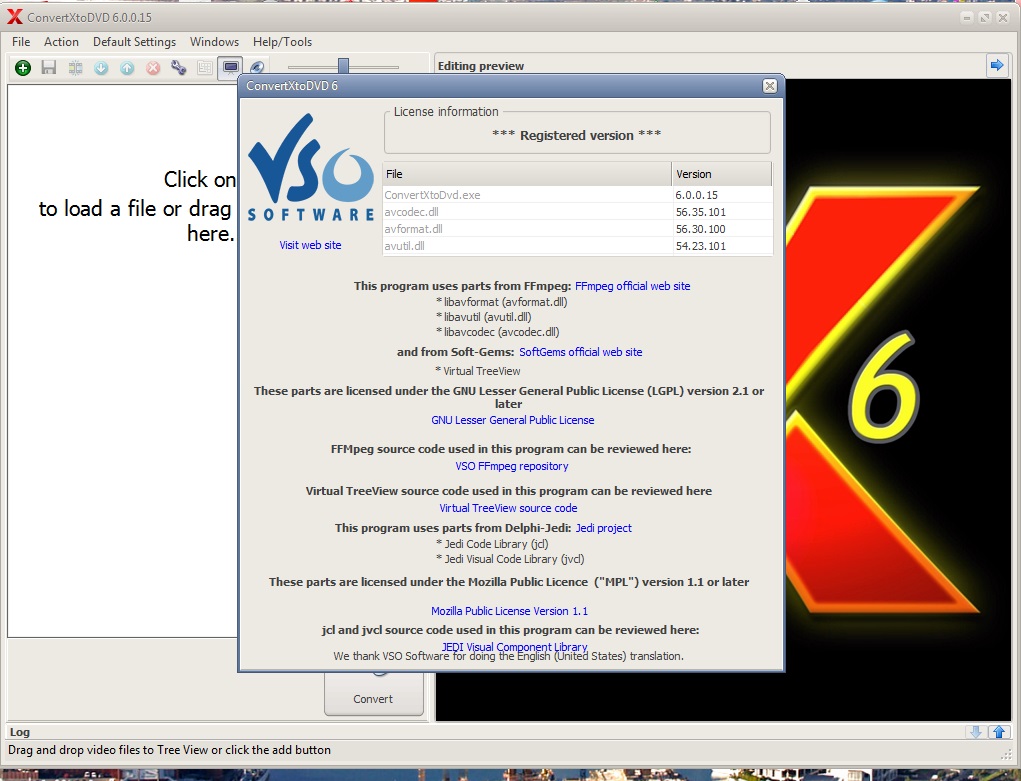Click the menu editor grid icon
This screenshot has height=781, width=1021.
point(205,68)
